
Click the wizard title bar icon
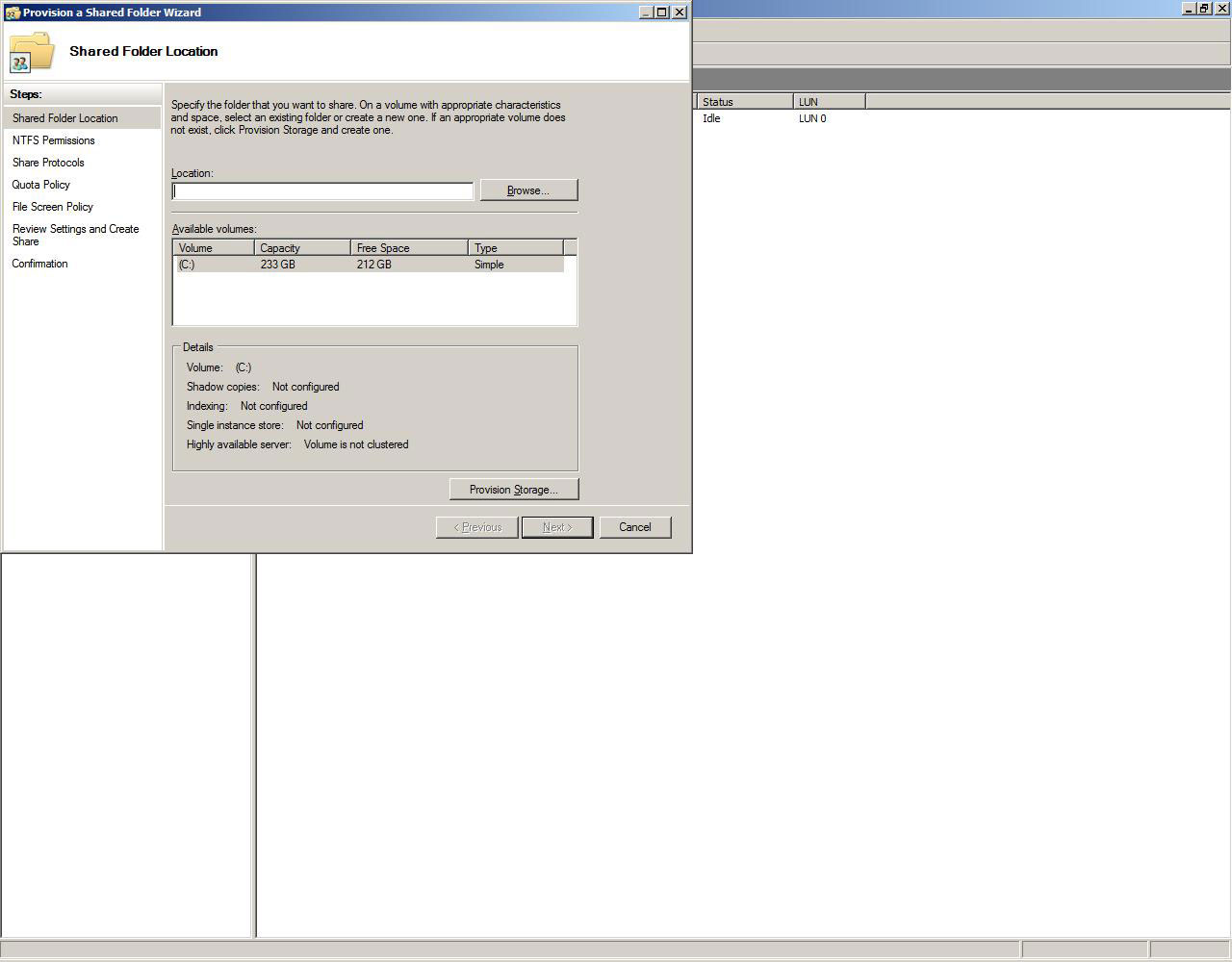click(13, 13)
